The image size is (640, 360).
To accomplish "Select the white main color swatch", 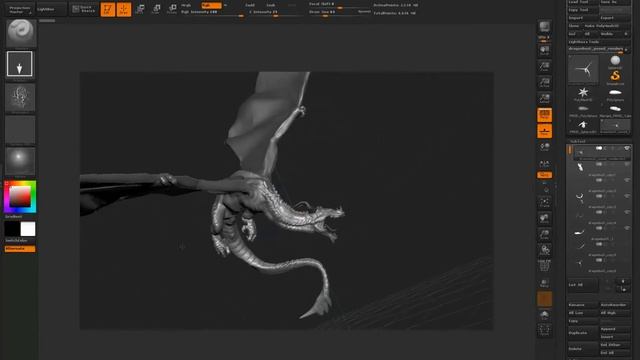I will tap(28, 229).
